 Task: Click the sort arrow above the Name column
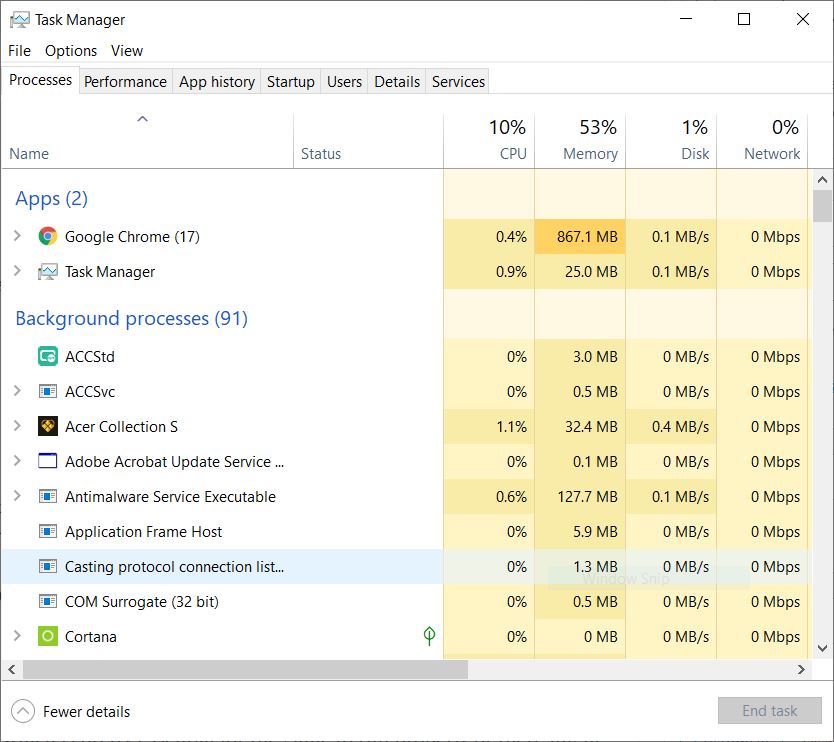[x=142, y=119]
